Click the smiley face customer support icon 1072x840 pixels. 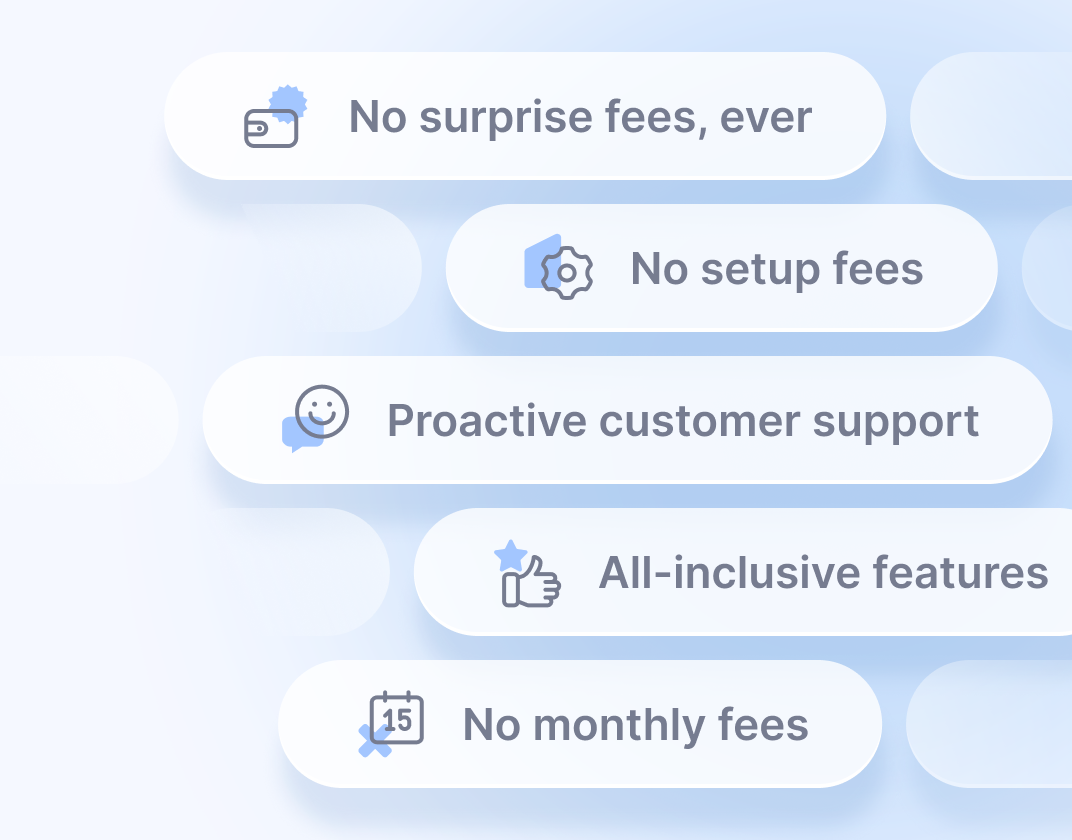(x=323, y=411)
